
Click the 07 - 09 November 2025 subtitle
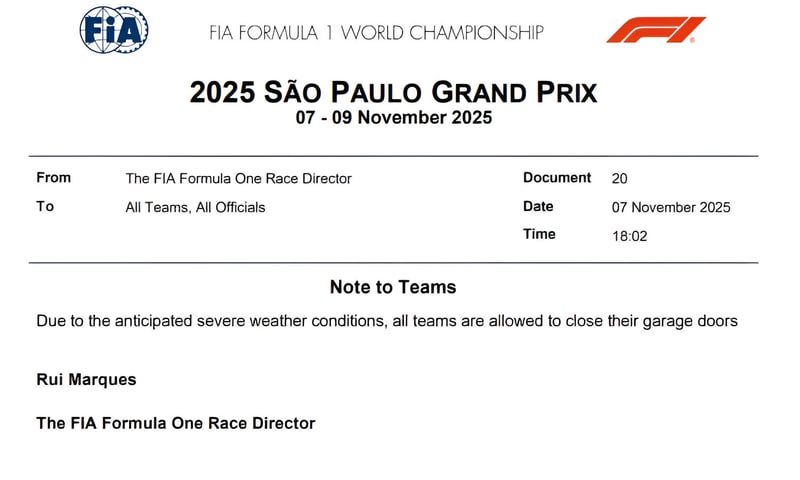393,118
